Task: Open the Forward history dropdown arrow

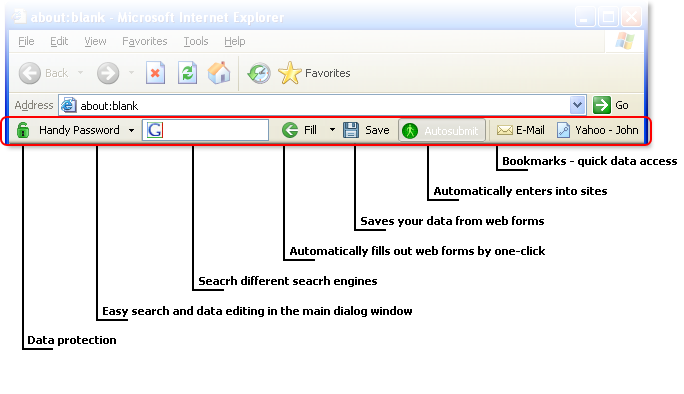Action: click(x=131, y=73)
